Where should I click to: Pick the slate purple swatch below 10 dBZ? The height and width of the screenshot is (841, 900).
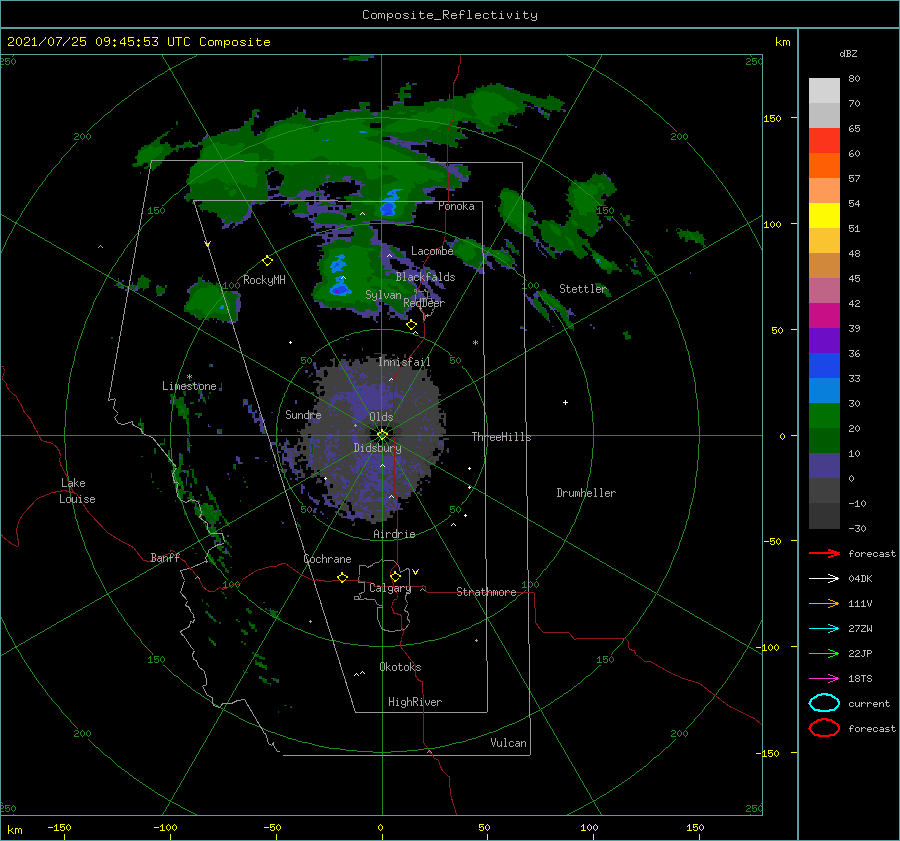(x=824, y=466)
